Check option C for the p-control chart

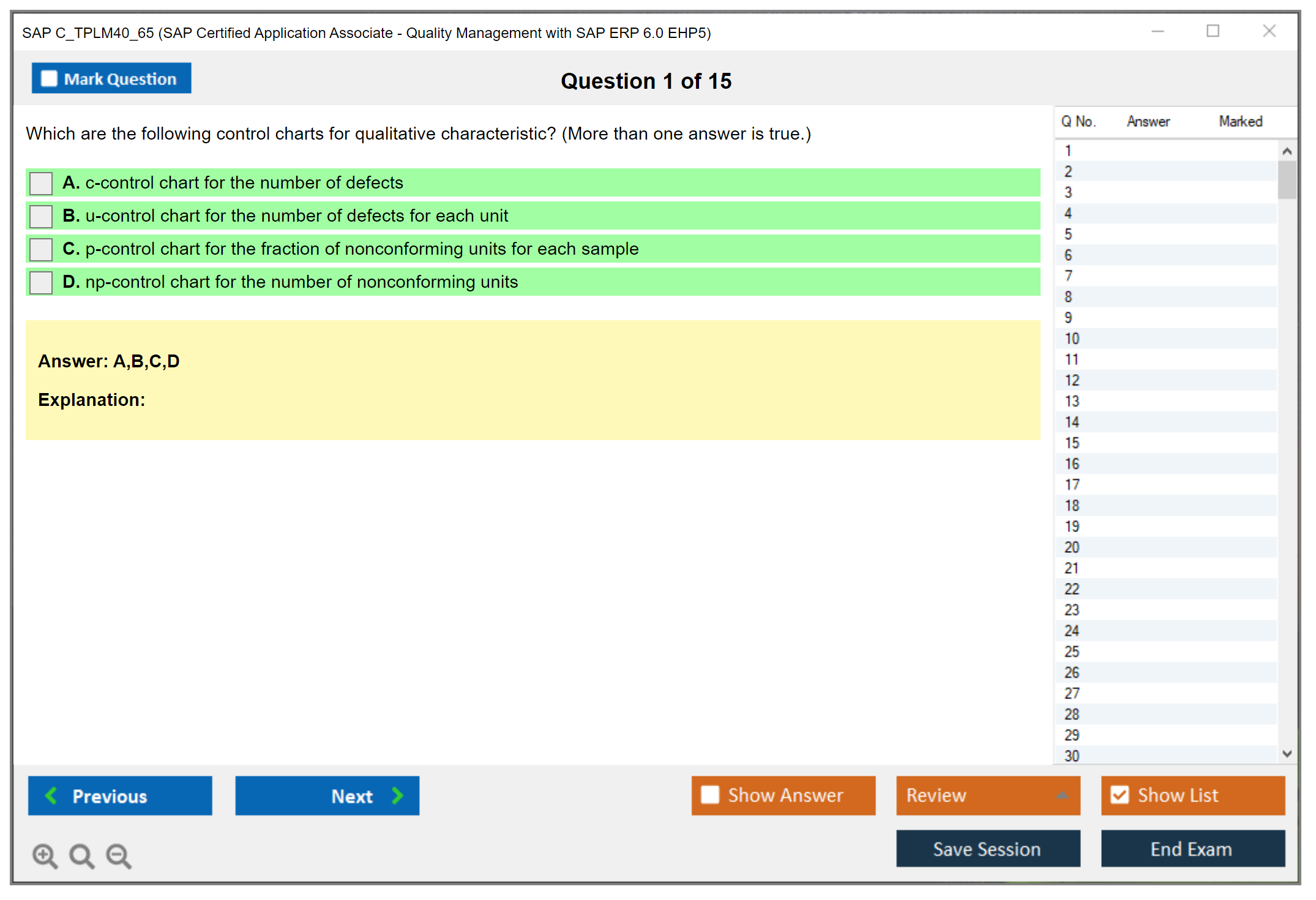pos(41,249)
